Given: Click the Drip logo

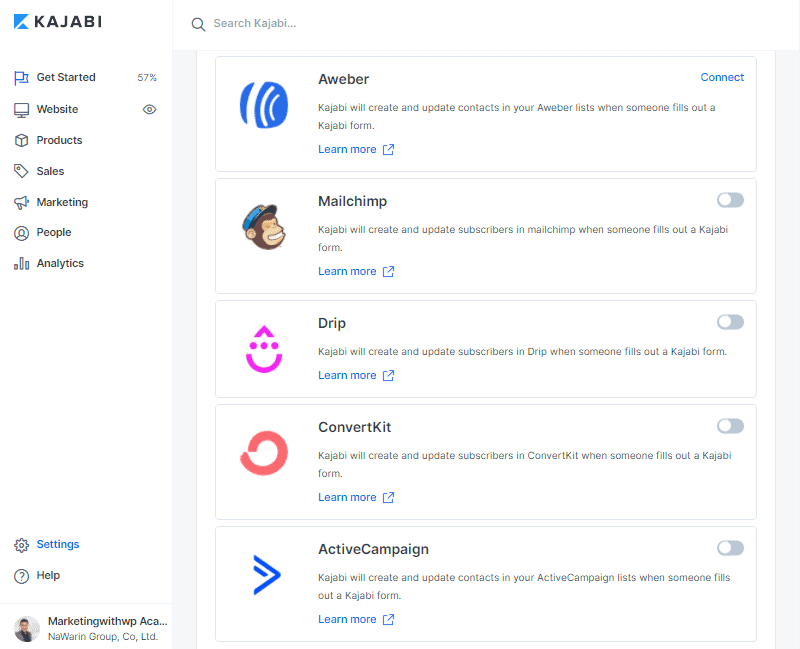Looking at the screenshot, I should coord(264,349).
